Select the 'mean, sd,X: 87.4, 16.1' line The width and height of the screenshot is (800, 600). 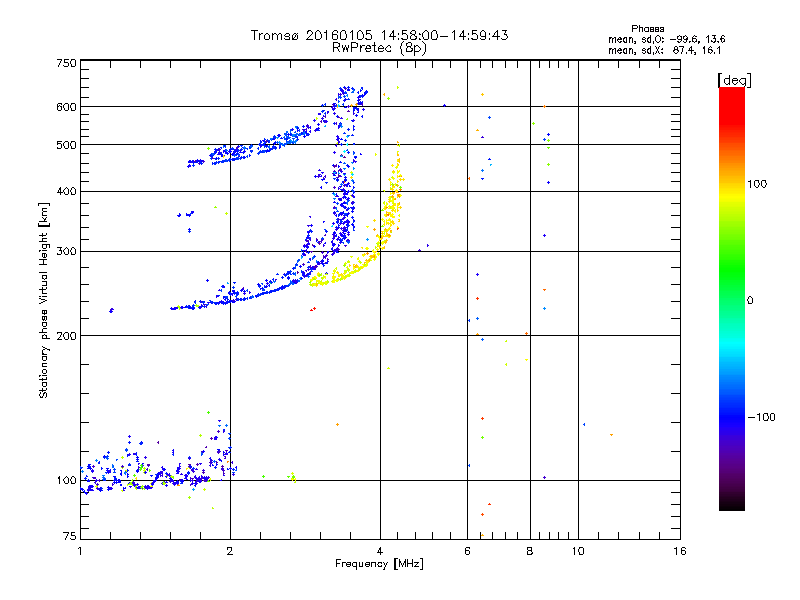664,50
